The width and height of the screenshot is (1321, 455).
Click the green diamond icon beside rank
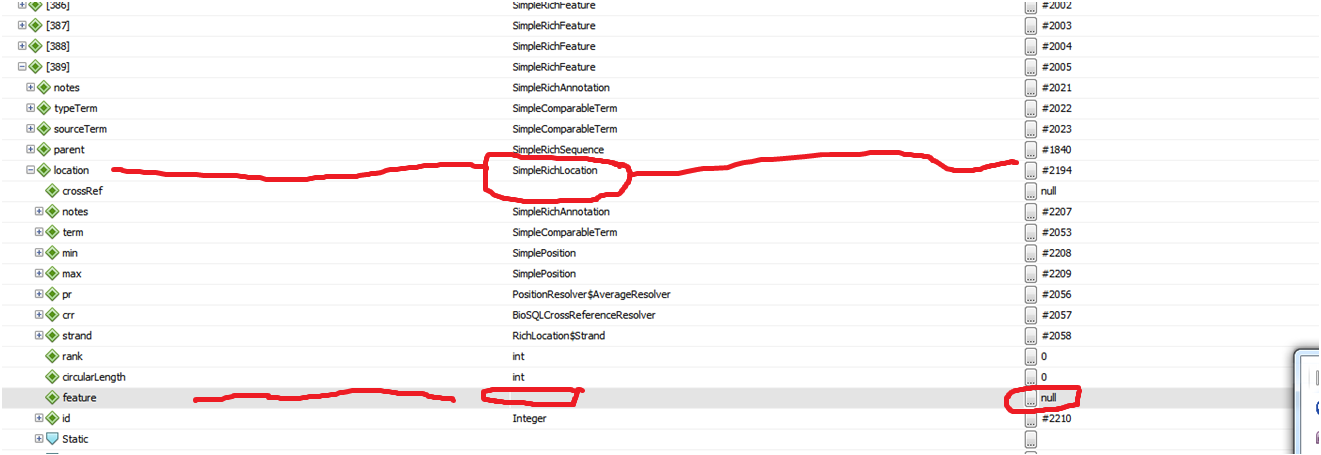[52, 357]
